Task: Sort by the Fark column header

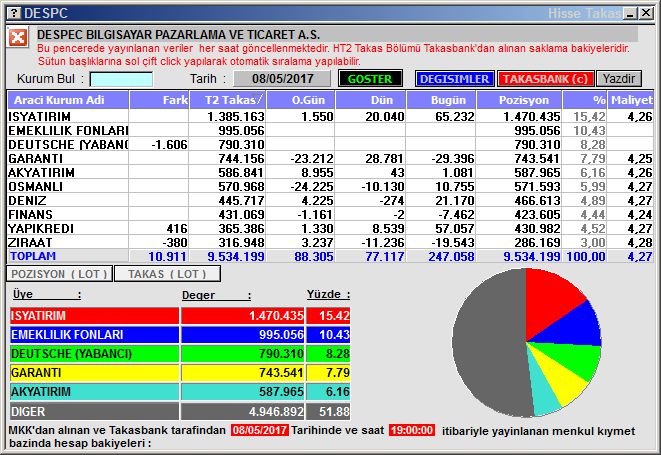Action: point(159,100)
